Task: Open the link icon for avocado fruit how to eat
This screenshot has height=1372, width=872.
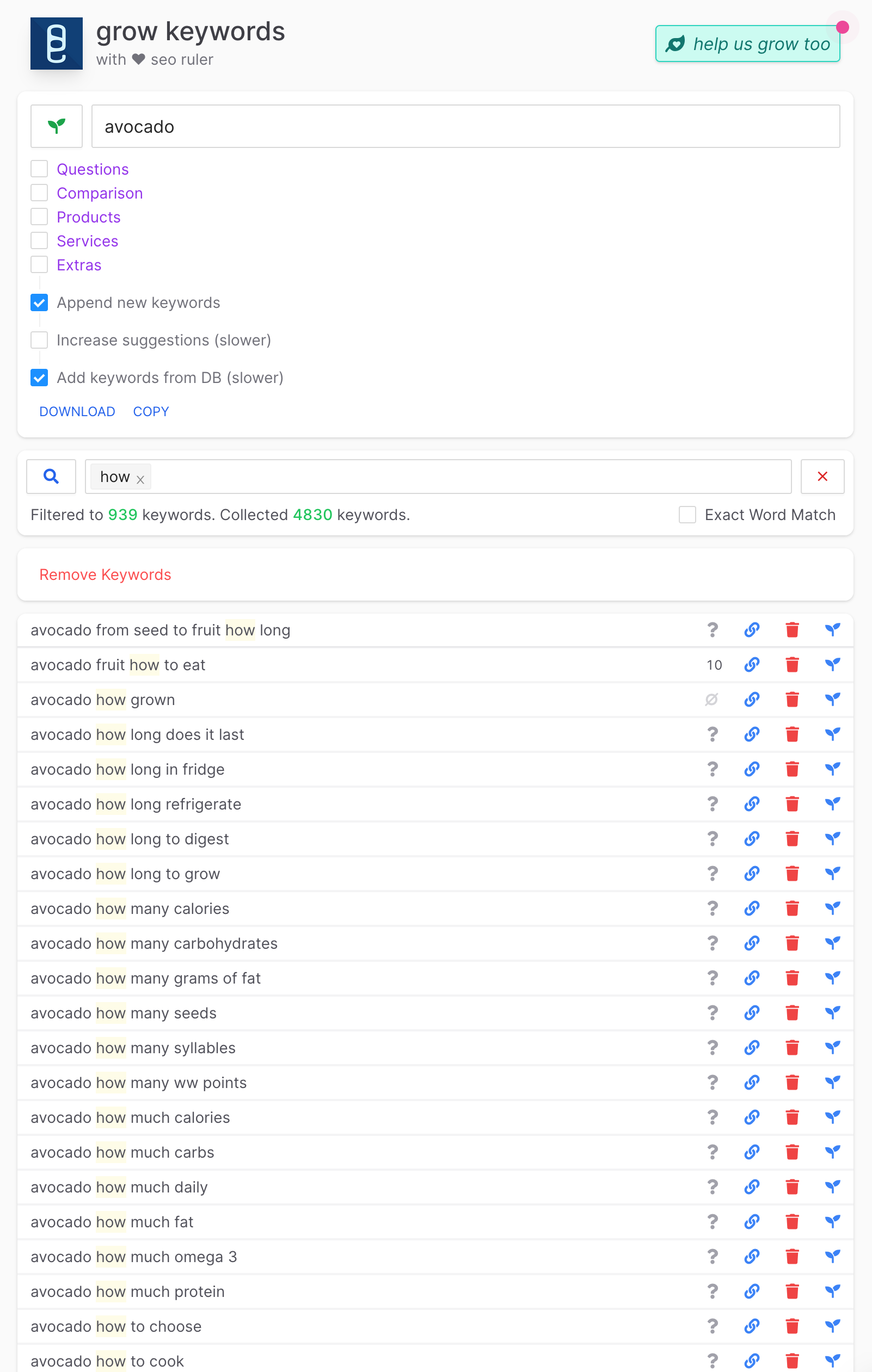Action: [x=752, y=664]
